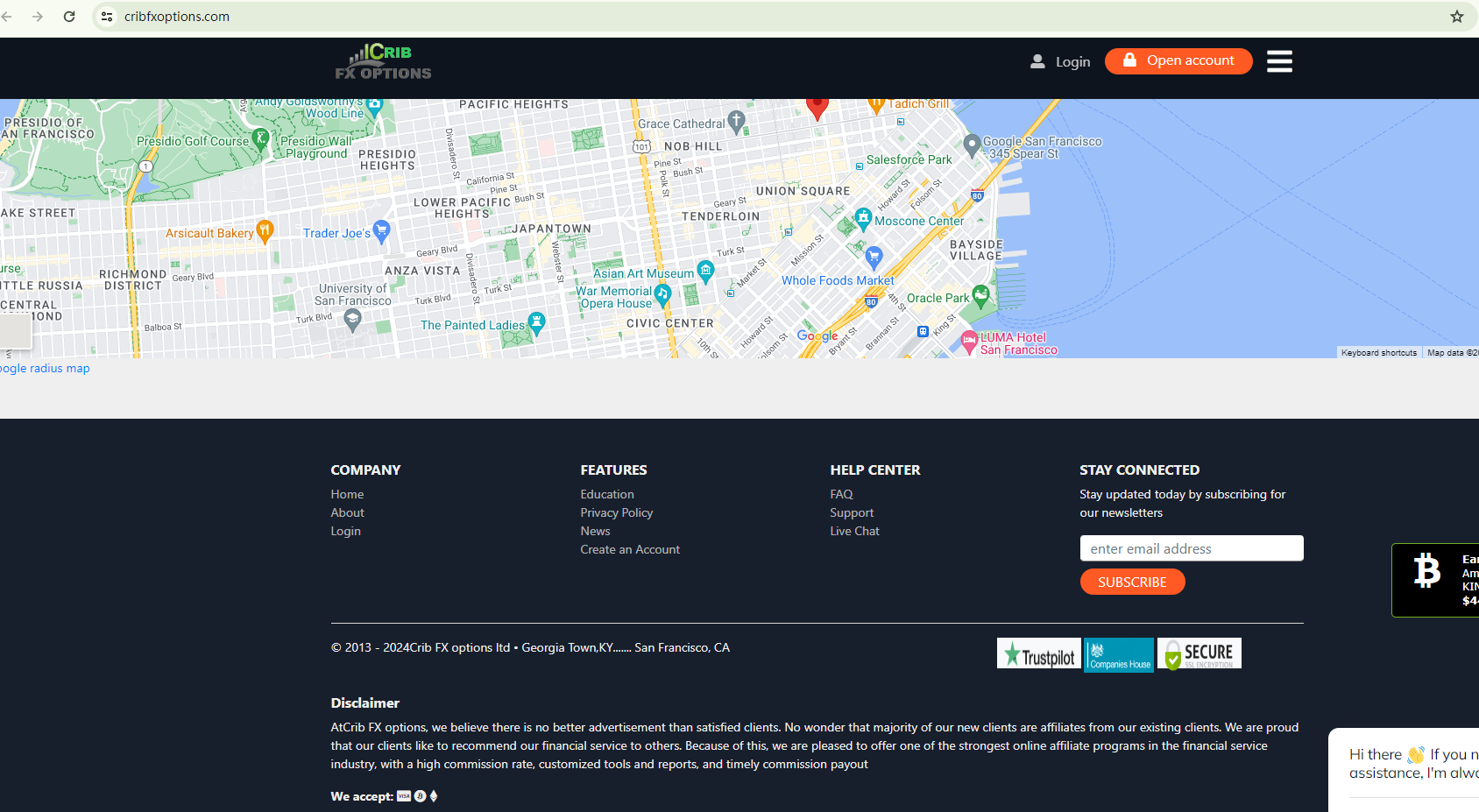Image resolution: width=1479 pixels, height=812 pixels.
Task: Open map Keyboard shortcuts
Action: (x=1379, y=353)
